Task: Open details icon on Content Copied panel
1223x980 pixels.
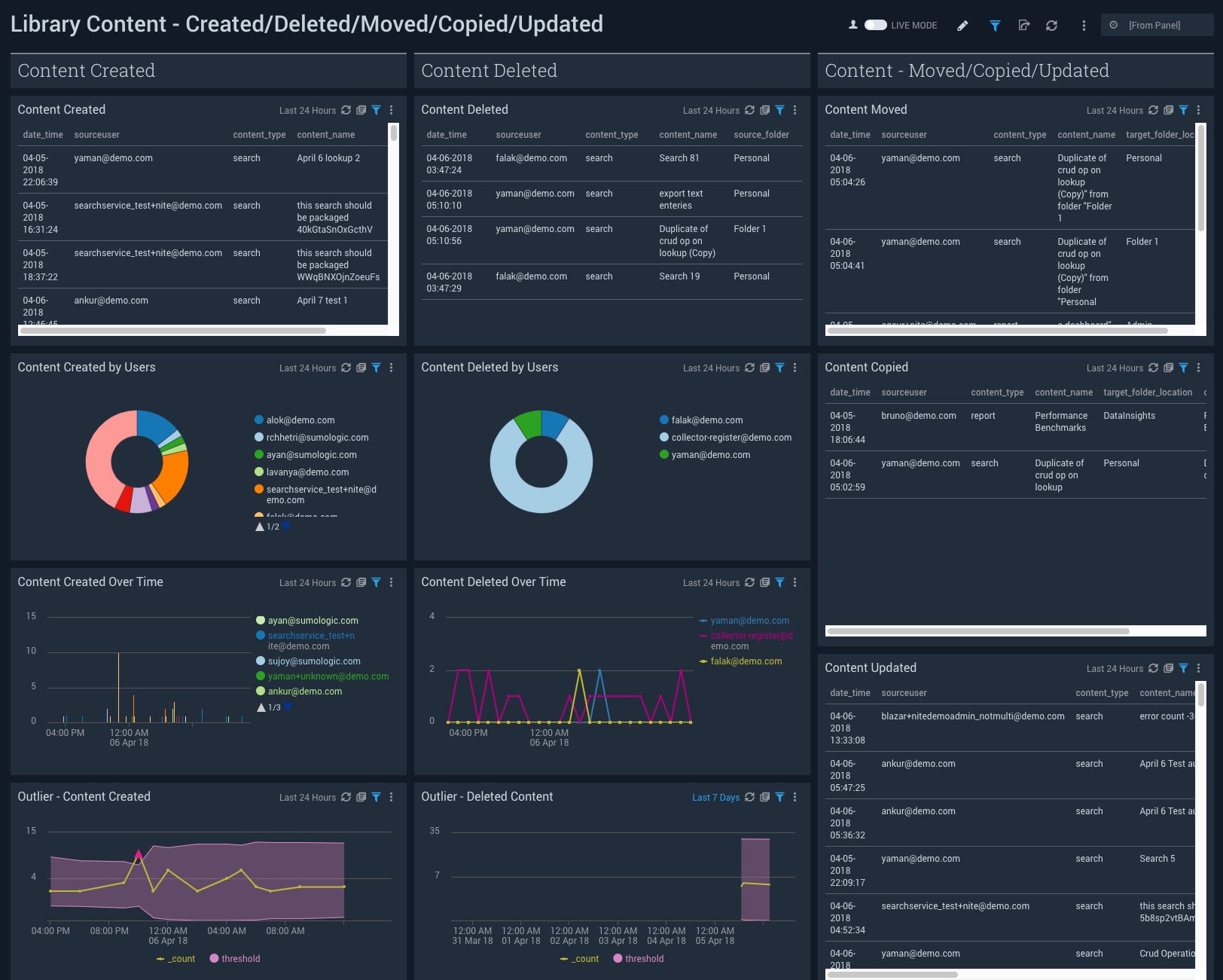Action: 1168,368
